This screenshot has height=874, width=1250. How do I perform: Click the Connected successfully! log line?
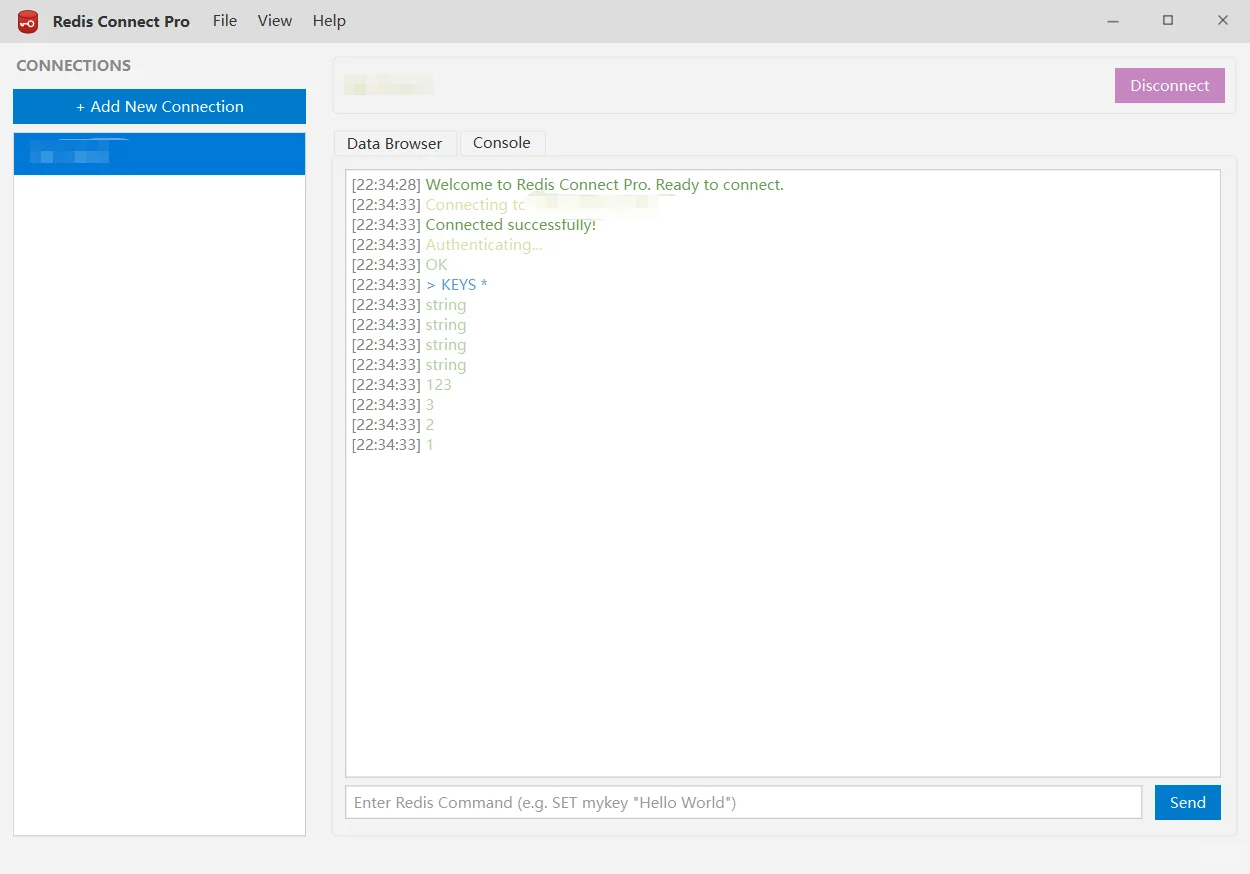(510, 225)
